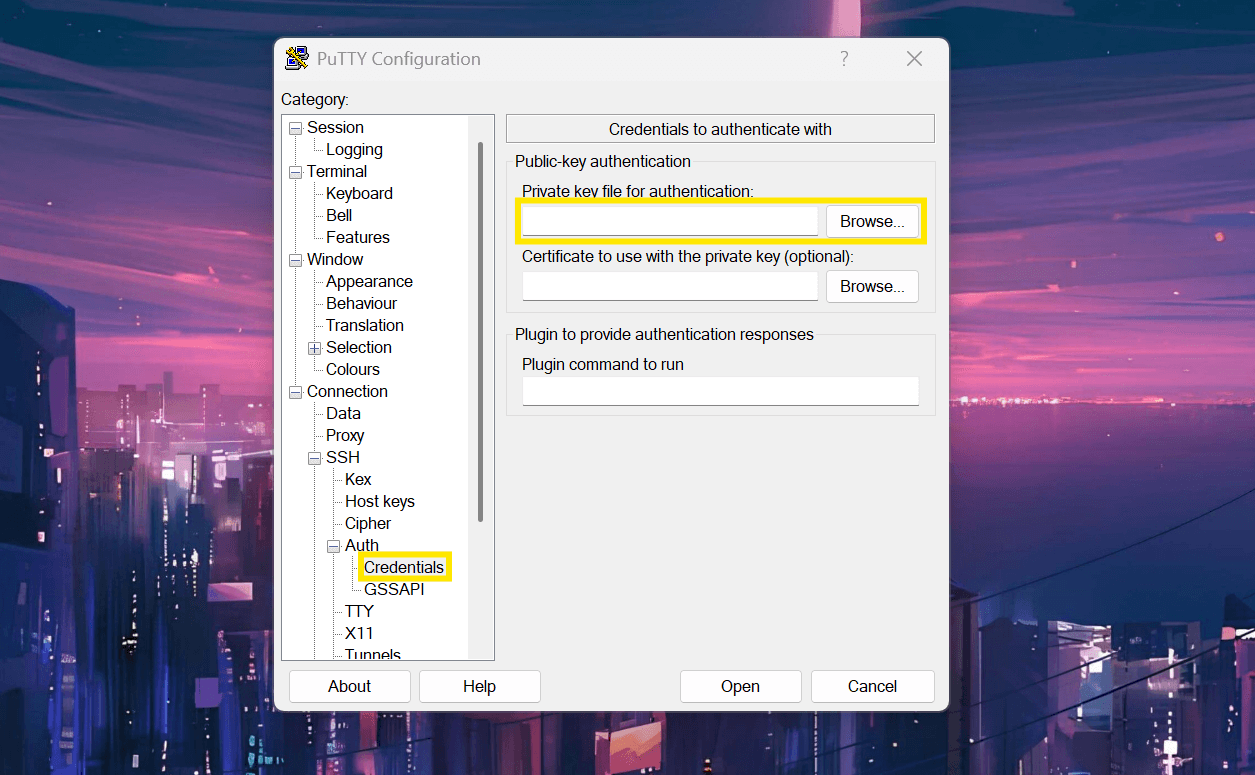
Task: Open the Kex settings
Action: click(358, 479)
